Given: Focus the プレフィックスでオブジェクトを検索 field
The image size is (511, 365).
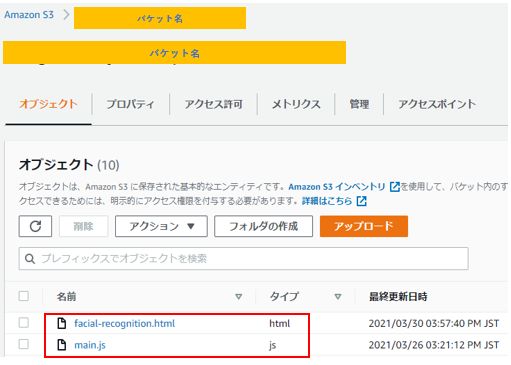Looking at the screenshot, I should (244, 259).
